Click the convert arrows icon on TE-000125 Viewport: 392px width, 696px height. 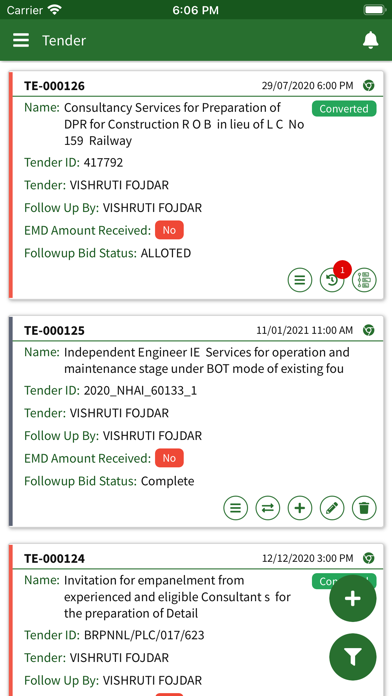click(x=268, y=508)
